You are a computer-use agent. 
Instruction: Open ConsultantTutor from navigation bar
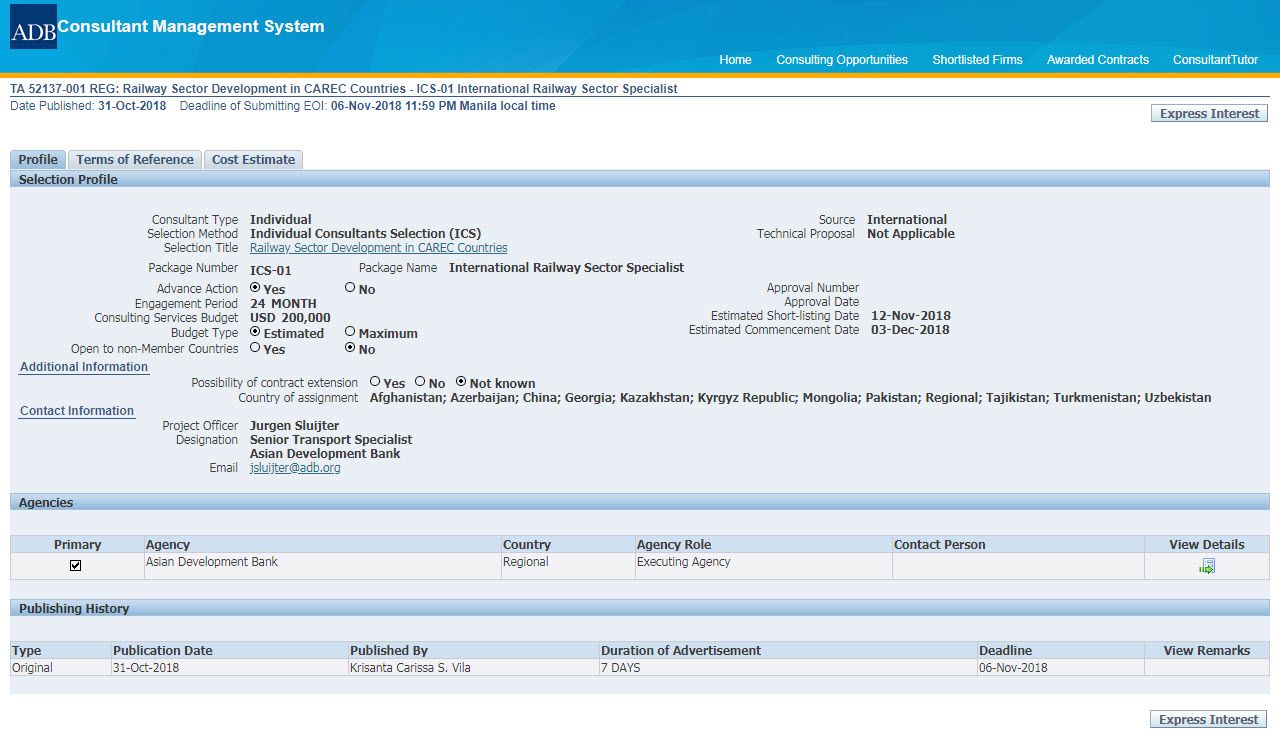tap(1215, 60)
